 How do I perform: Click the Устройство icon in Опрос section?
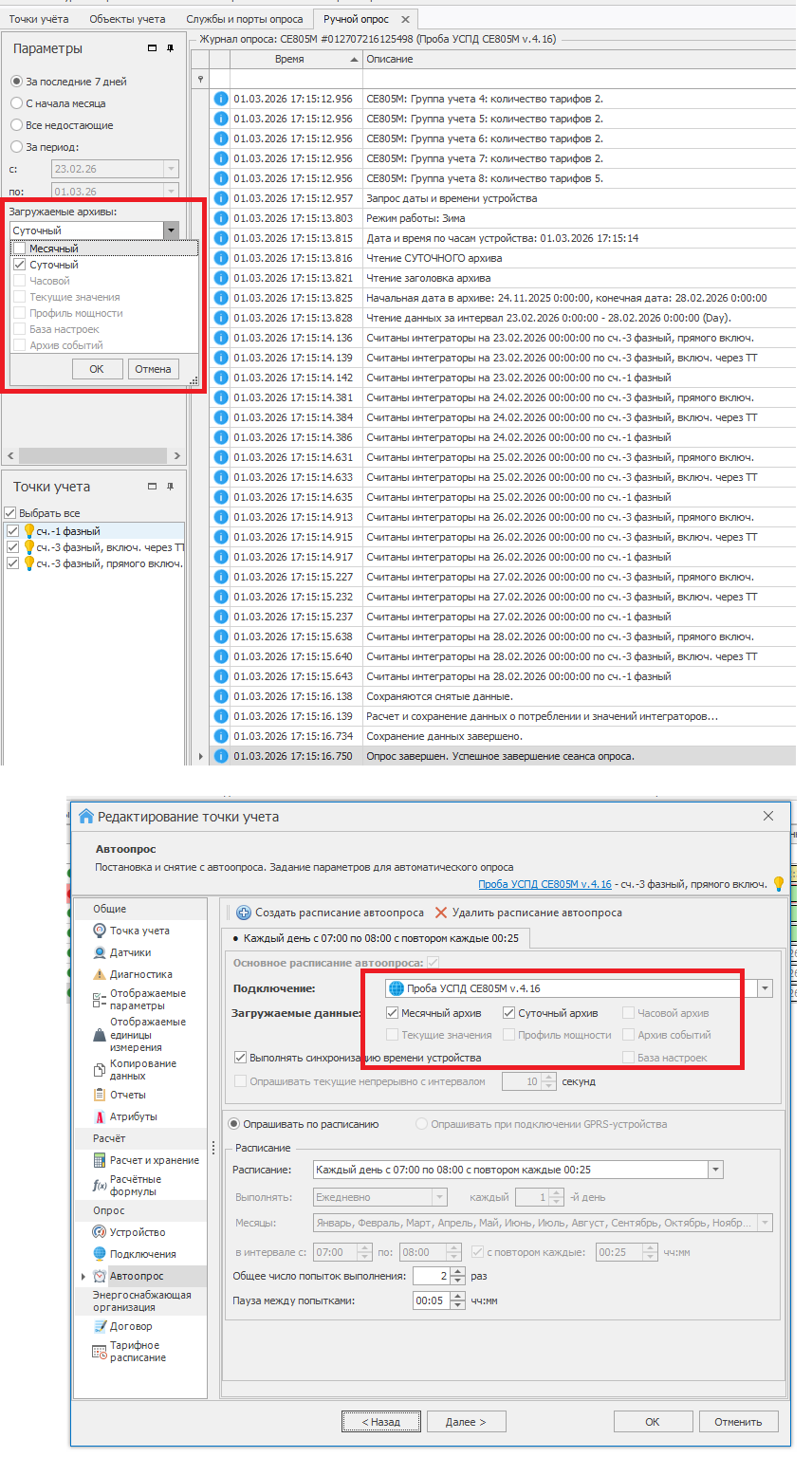coord(100,1232)
